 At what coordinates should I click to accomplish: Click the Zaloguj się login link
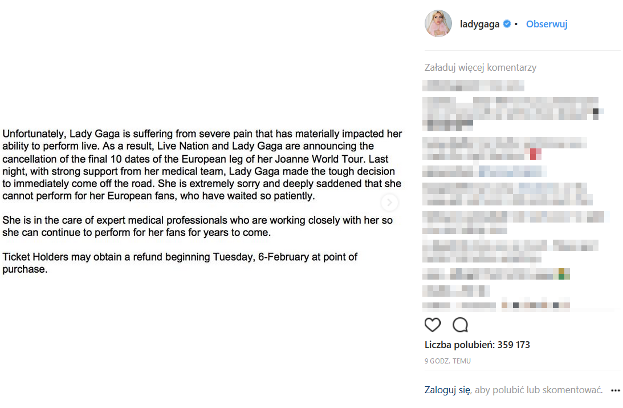(447, 390)
